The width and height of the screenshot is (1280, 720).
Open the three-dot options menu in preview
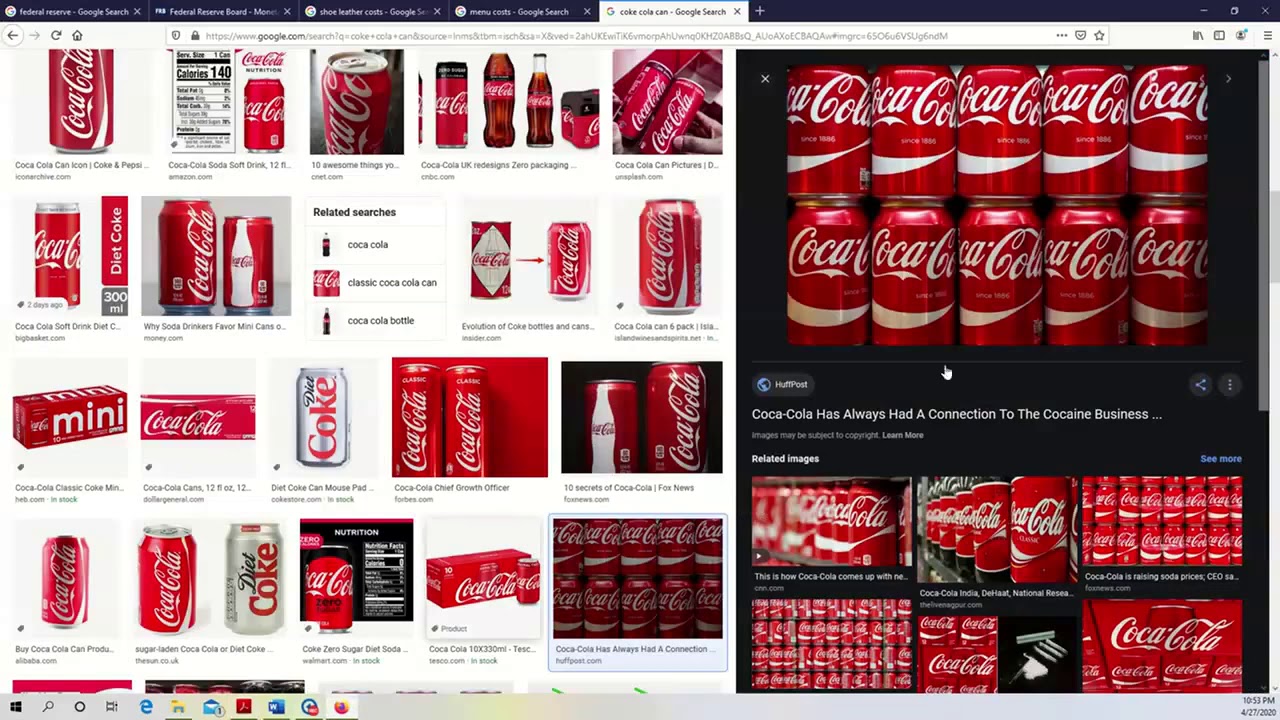tap(1230, 384)
